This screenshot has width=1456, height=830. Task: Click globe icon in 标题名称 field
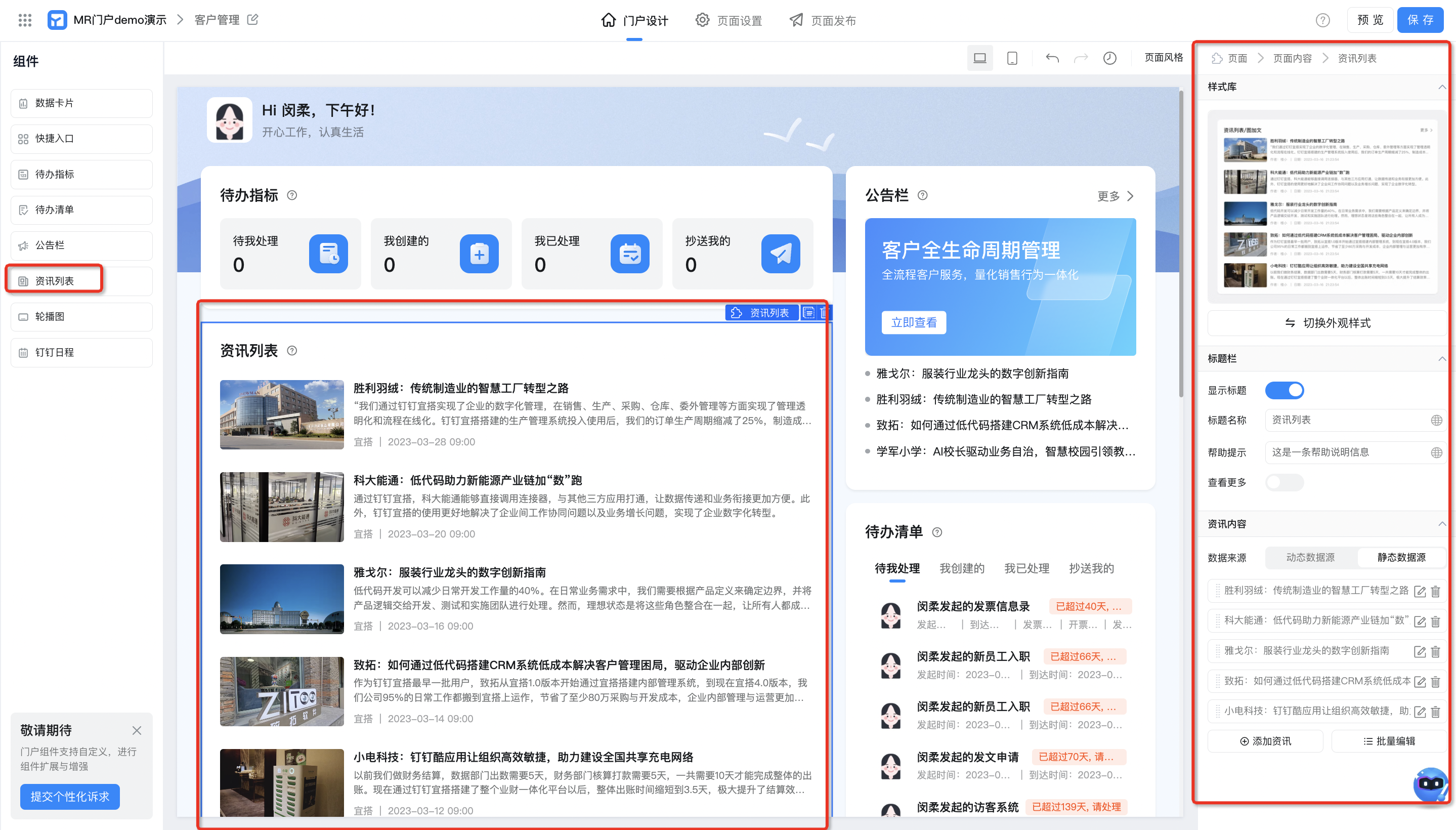click(x=1436, y=420)
